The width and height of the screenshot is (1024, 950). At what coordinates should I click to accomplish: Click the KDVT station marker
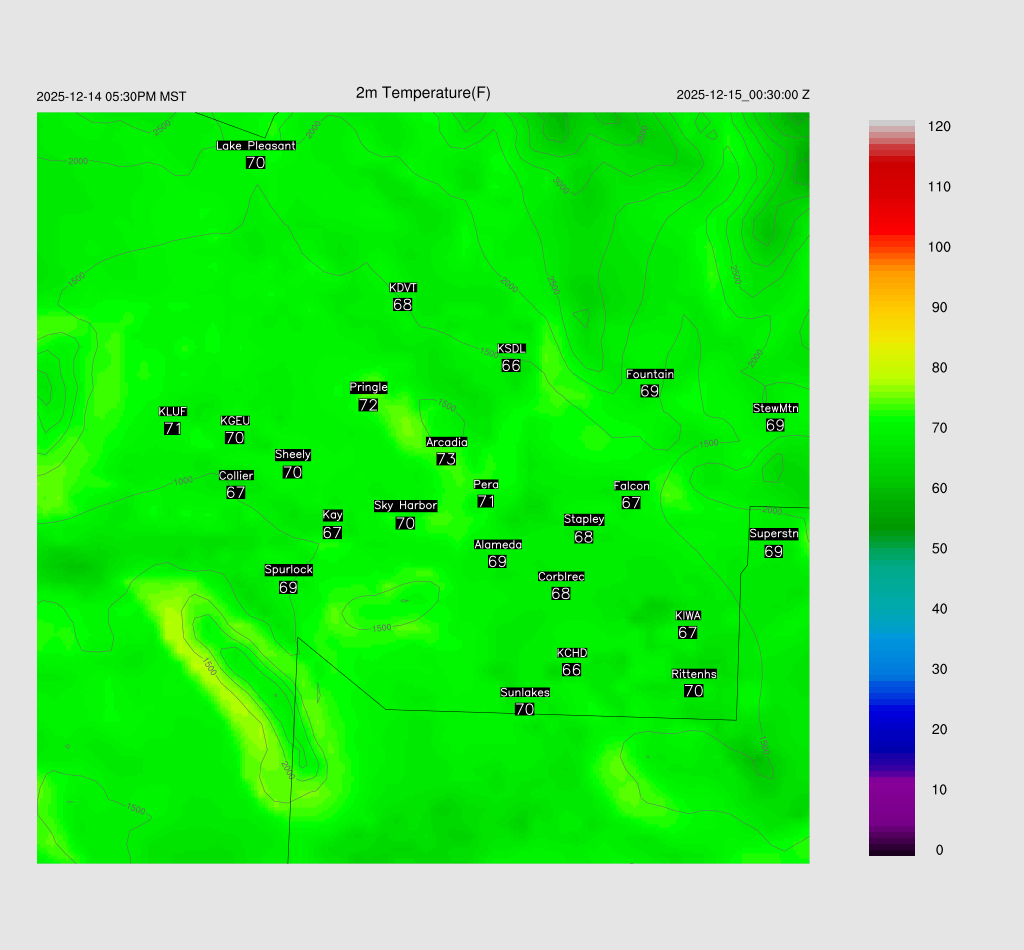coord(403,288)
